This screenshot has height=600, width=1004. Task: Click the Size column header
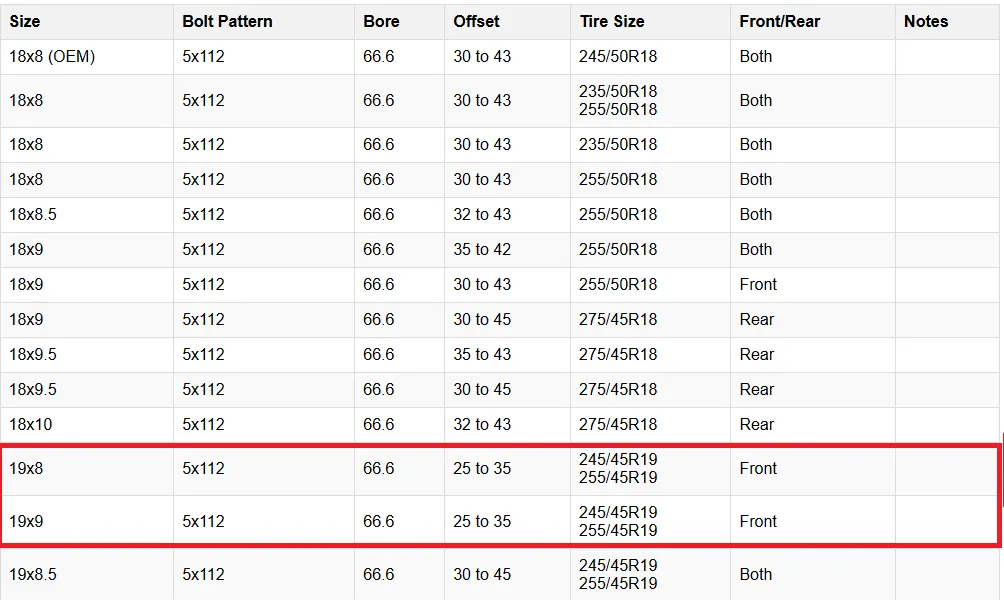tap(26, 21)
